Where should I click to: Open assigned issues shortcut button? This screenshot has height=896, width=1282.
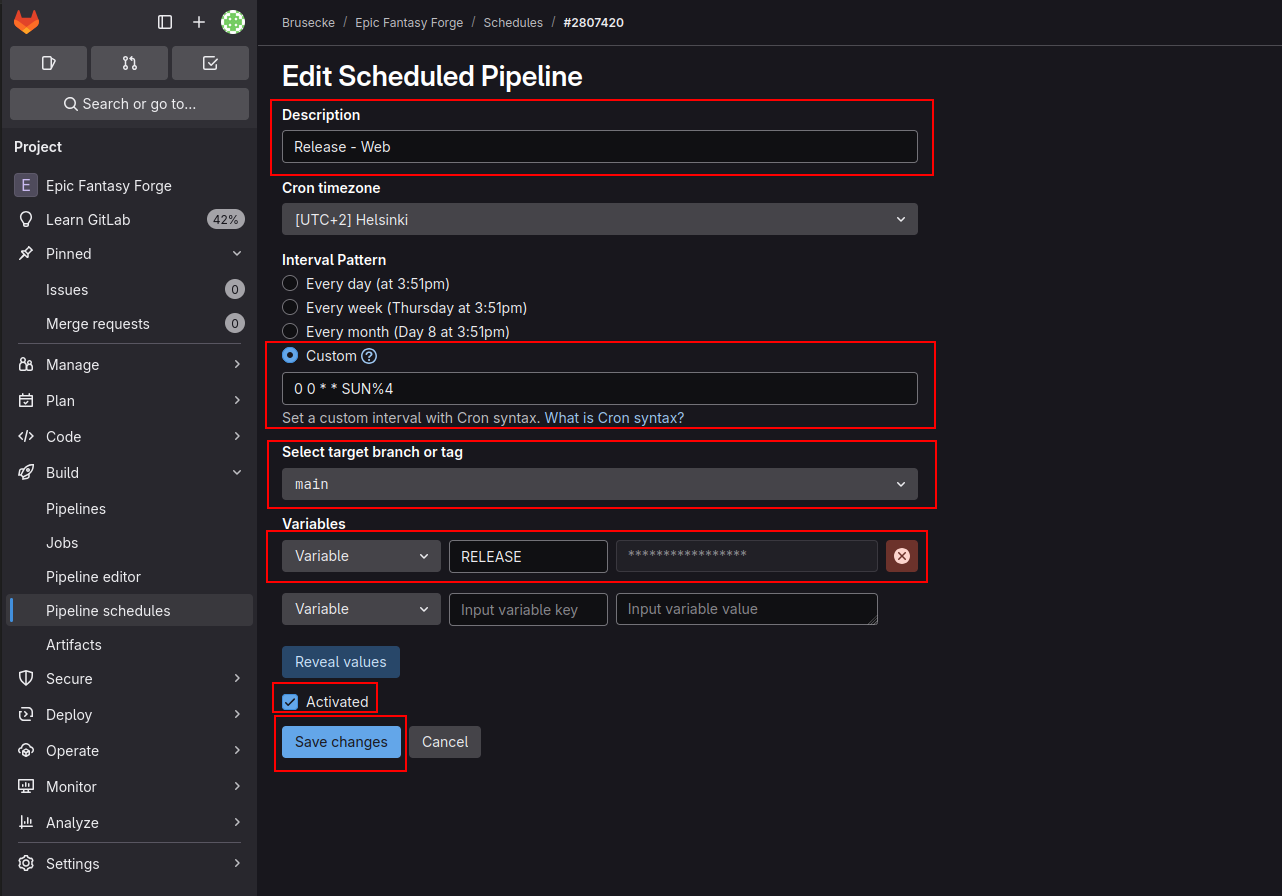pyautogui.click(x=48, y=63)
